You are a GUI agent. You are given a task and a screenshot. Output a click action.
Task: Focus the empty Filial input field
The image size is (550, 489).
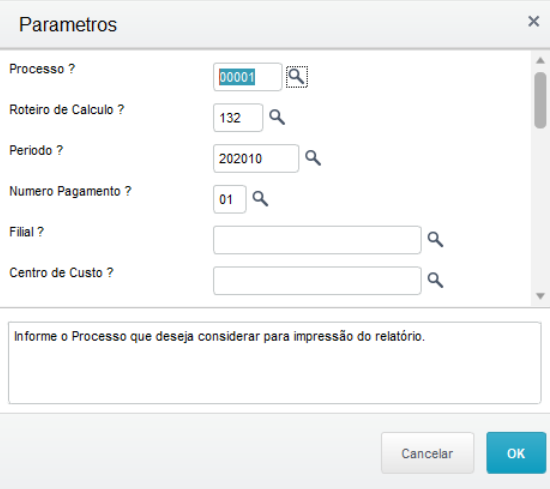(x=317, y=240)
